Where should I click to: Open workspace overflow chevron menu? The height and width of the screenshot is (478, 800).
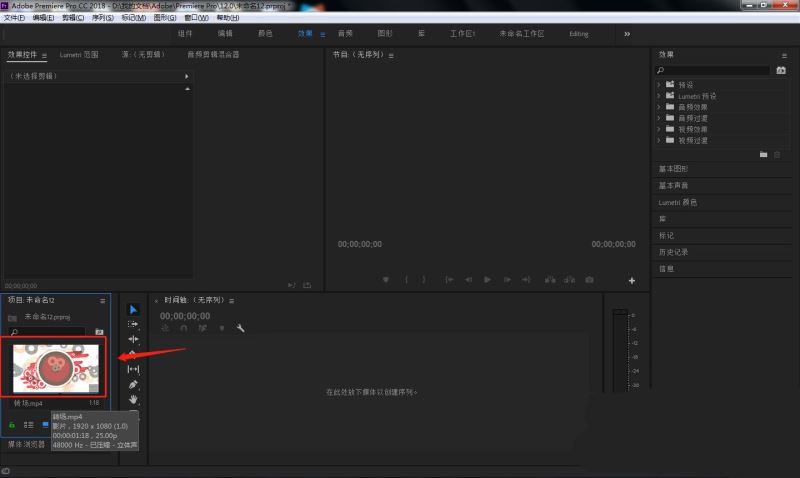tap(627, 34)
